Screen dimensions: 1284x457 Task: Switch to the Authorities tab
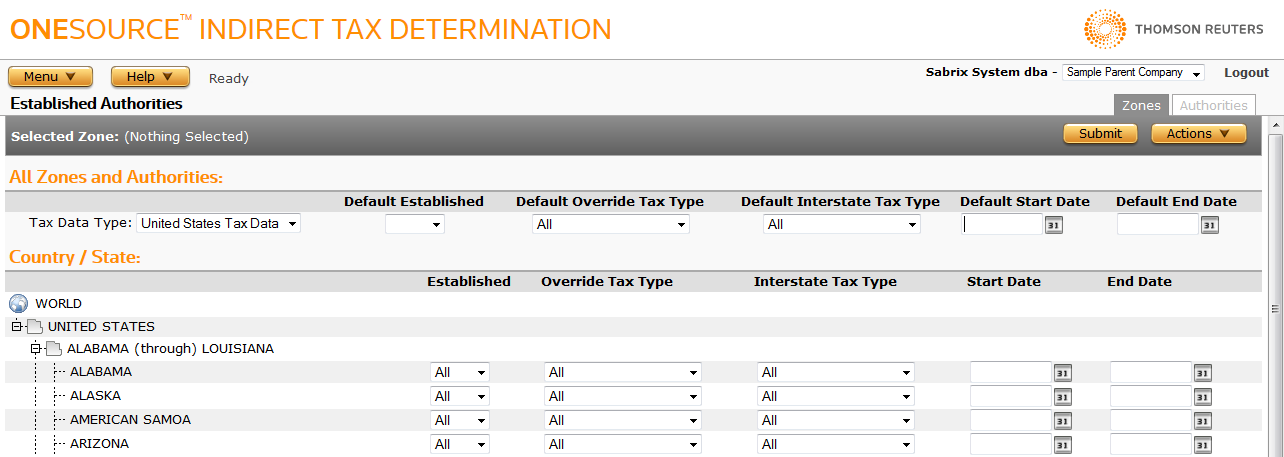pyautogui.click(x=1213, y=105)
